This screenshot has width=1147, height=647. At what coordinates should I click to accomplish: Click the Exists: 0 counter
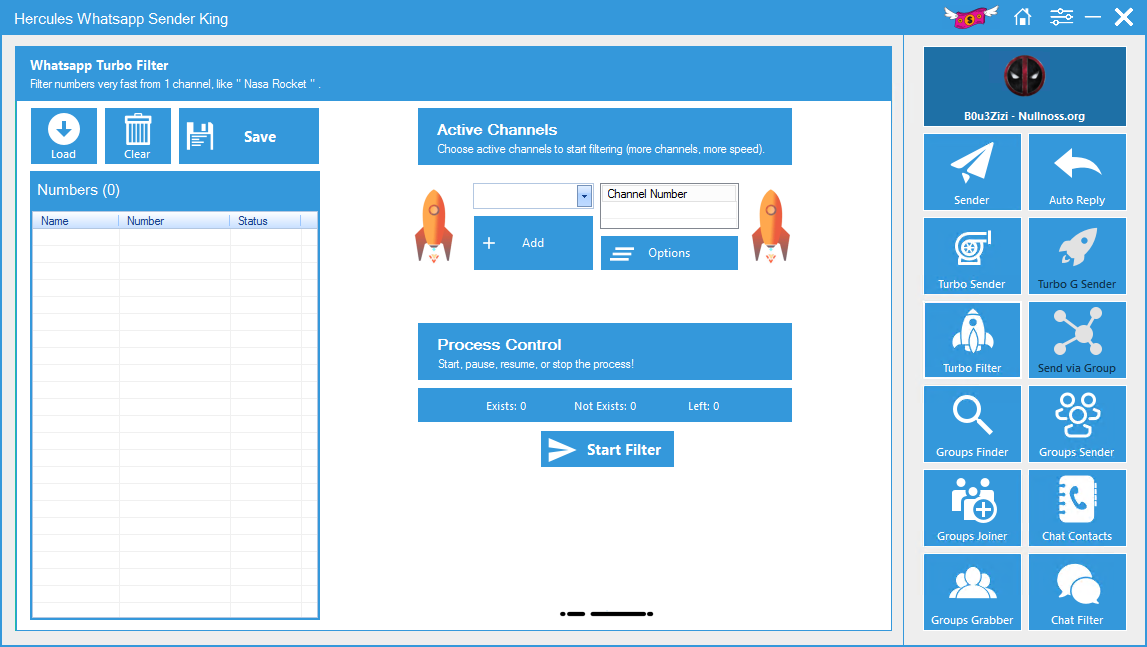click(x=506, y=406)
